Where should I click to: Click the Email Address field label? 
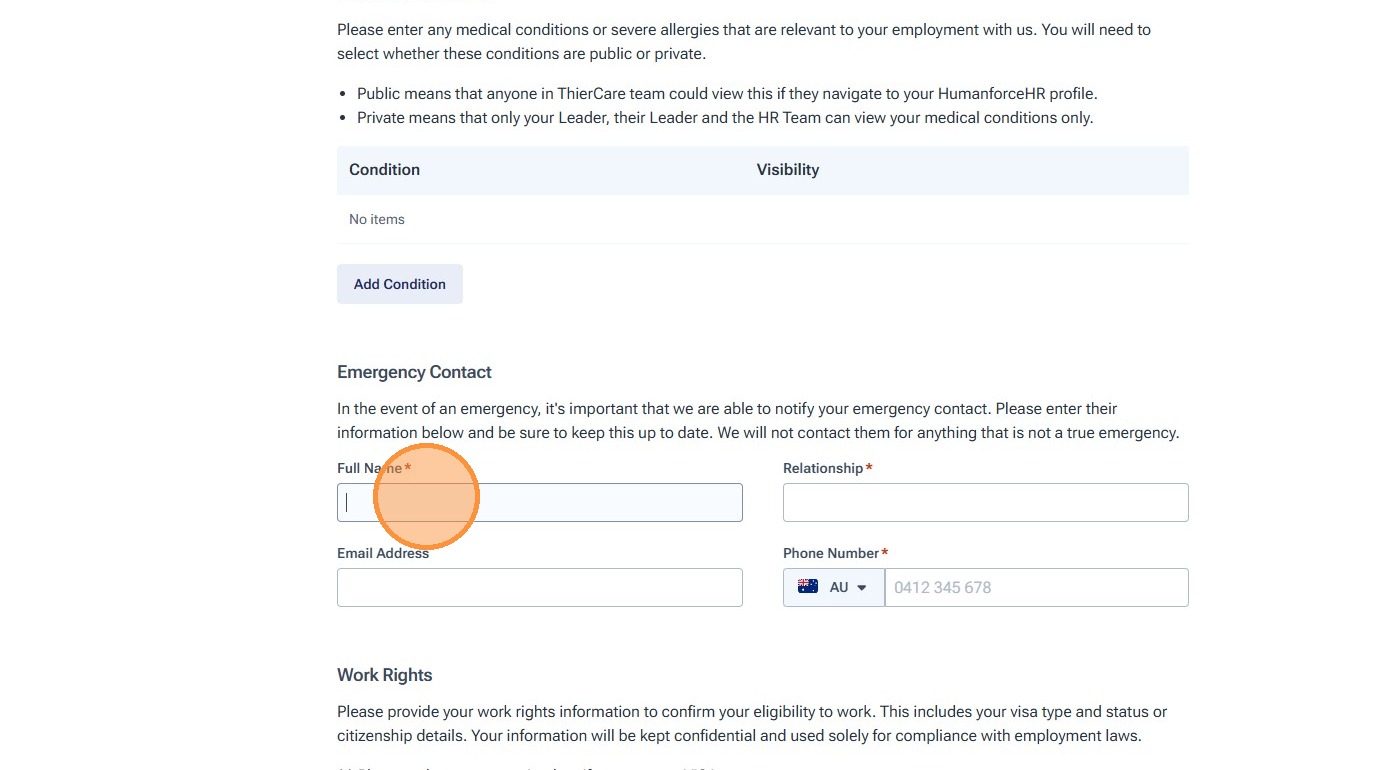pyautogui.click(x=382, y=553)
